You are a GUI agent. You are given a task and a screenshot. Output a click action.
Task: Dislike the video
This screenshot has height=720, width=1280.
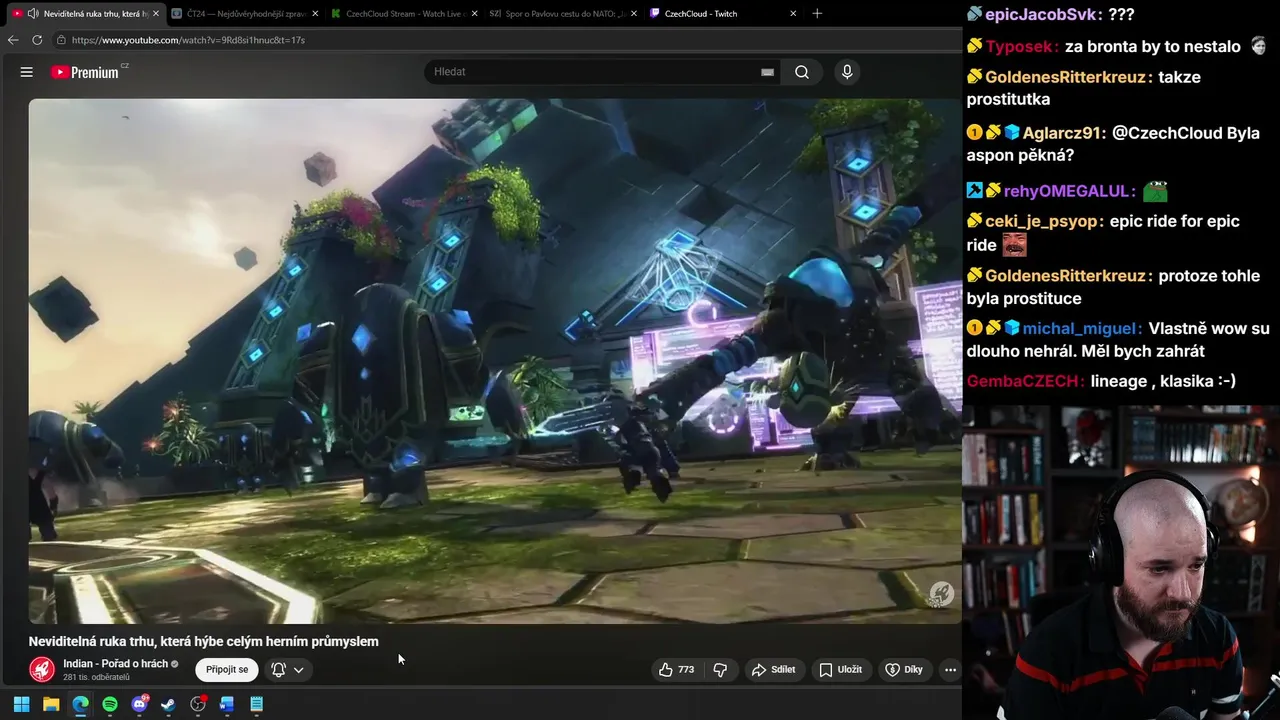(x=720, y=670)
